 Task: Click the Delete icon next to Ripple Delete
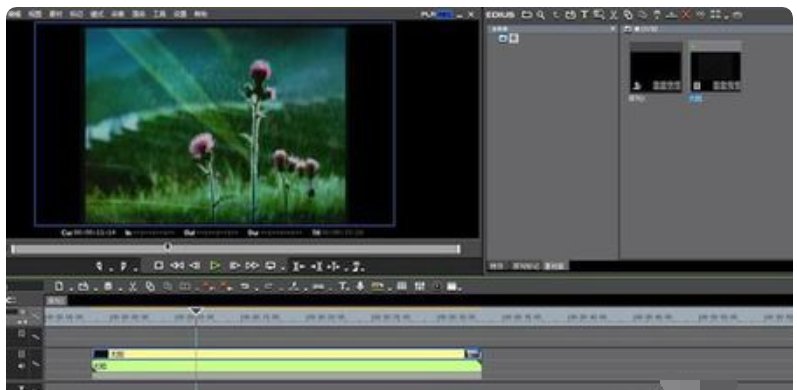(x=226, y=287)
